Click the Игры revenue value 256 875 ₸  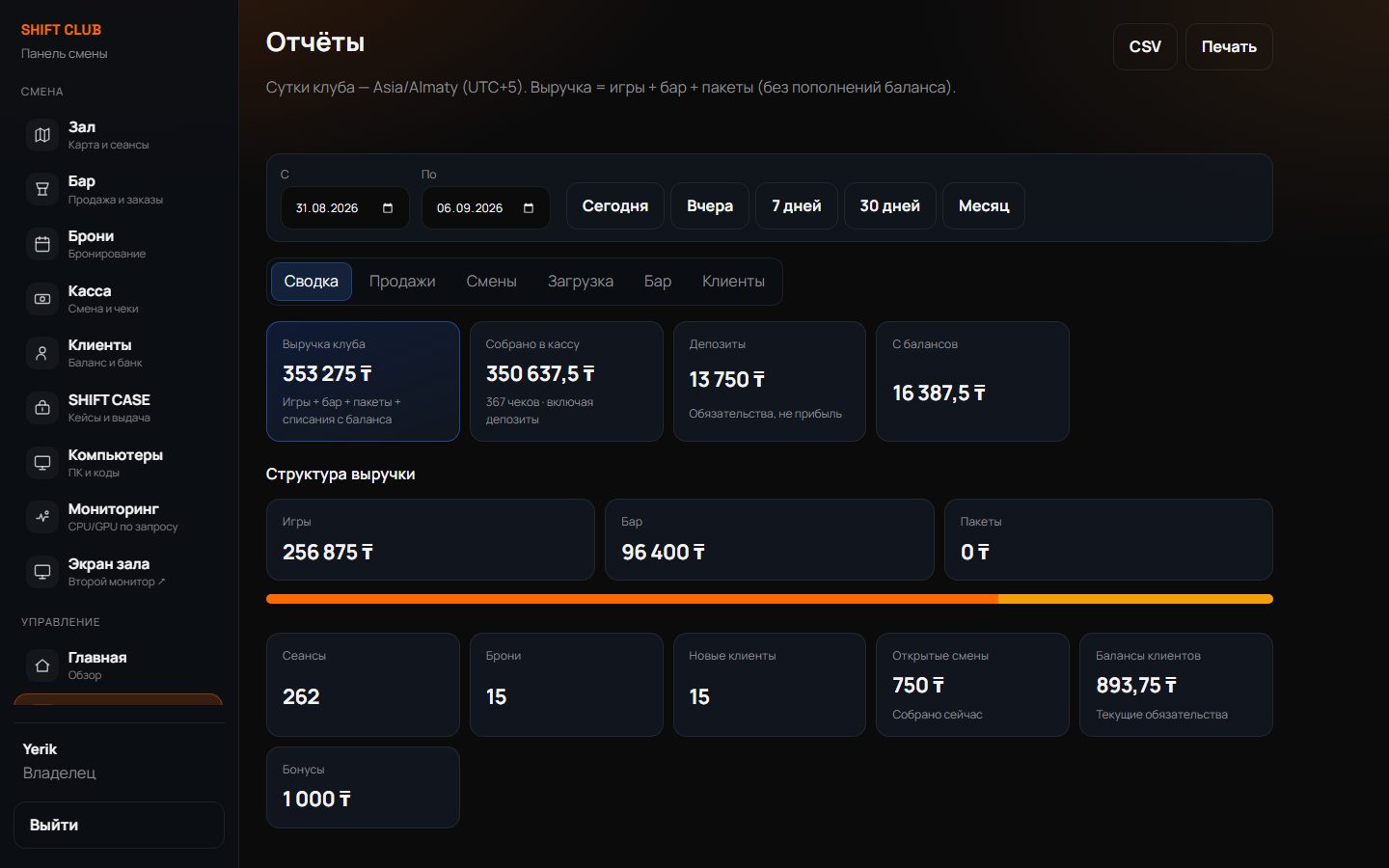tap(328, 553)
